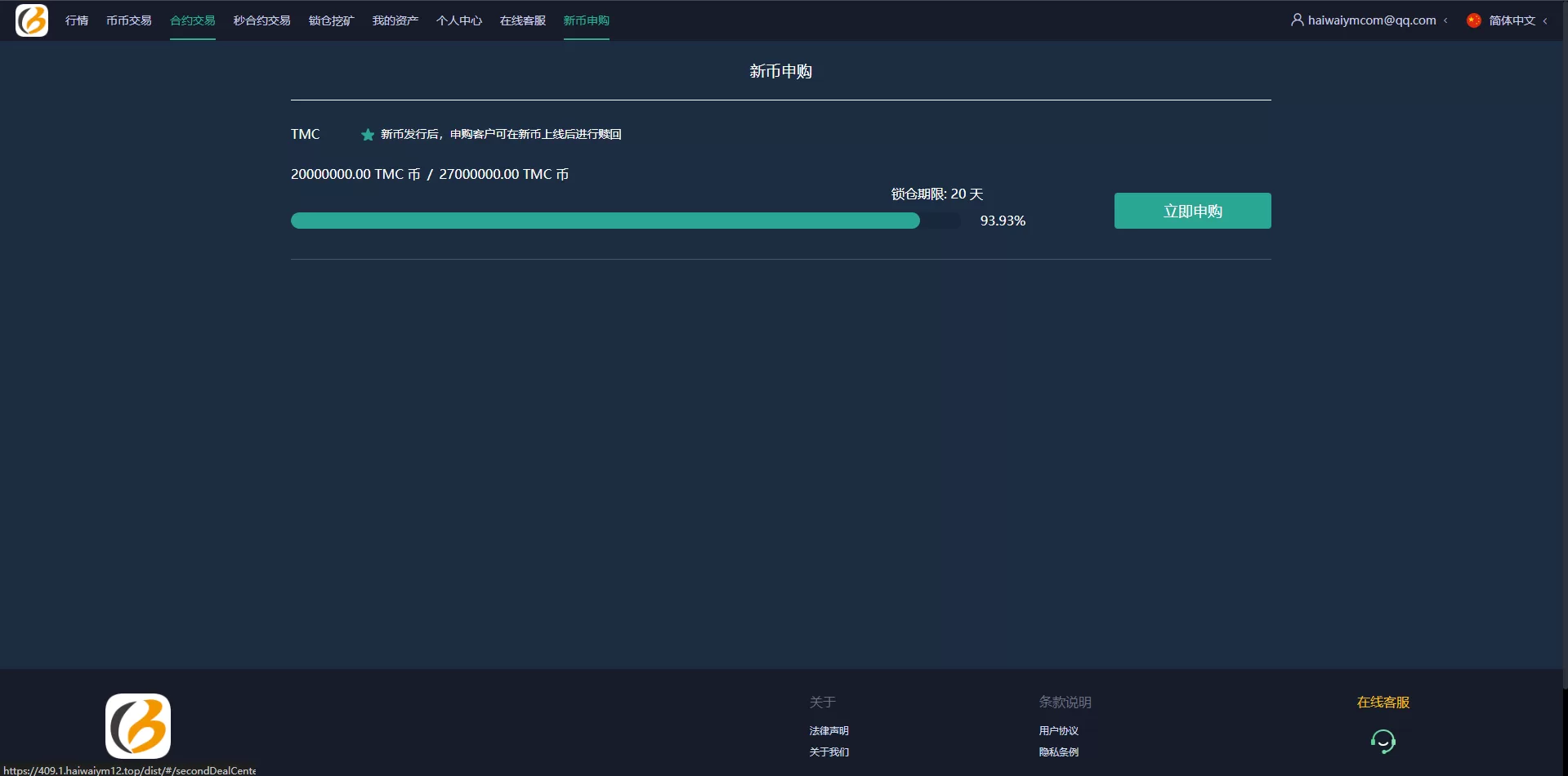Click the user profile icon beside email

1297,20
